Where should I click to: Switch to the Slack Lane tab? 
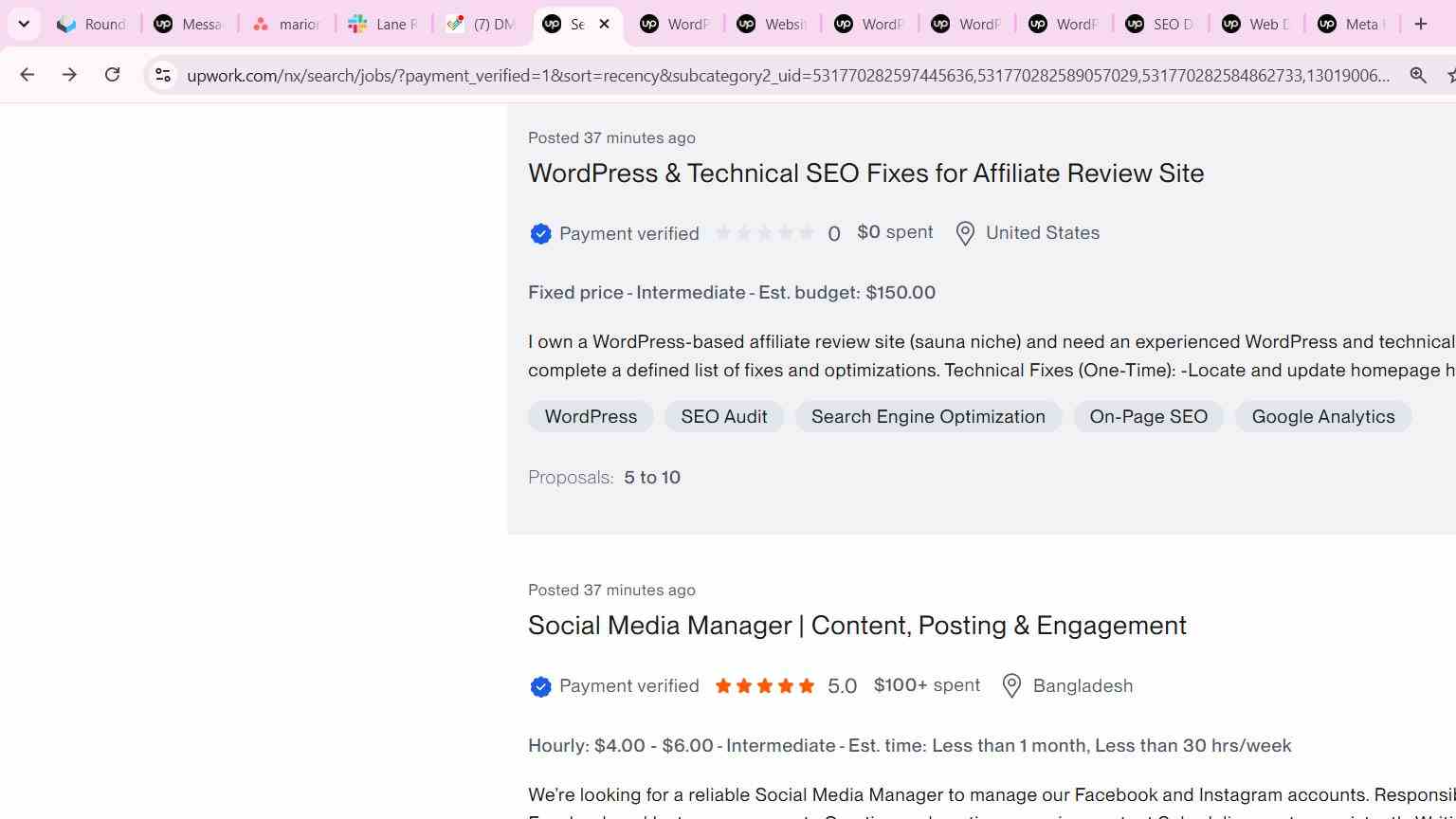382,24
